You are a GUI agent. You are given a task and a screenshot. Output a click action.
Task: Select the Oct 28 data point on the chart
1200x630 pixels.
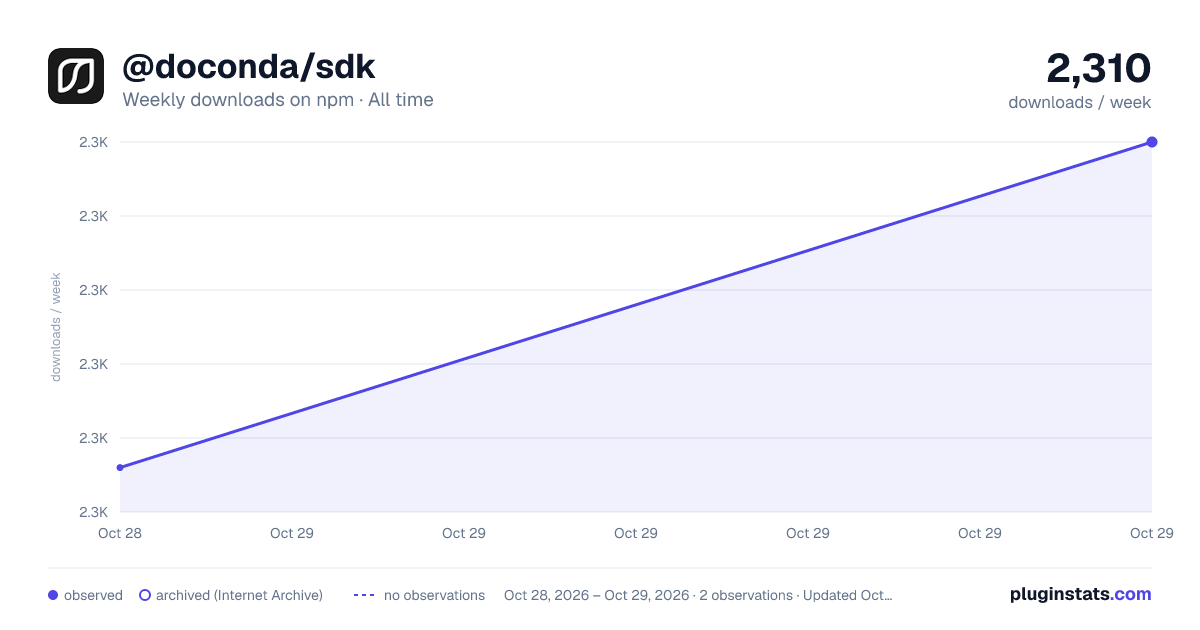pos(120,467)
